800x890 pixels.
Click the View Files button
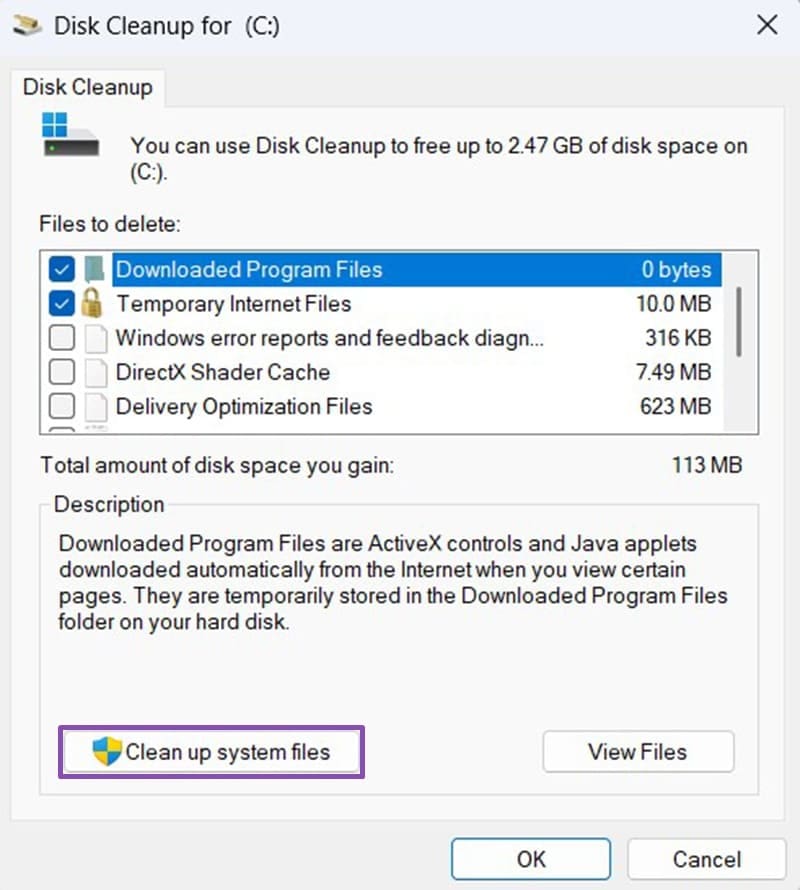point(638,751)
